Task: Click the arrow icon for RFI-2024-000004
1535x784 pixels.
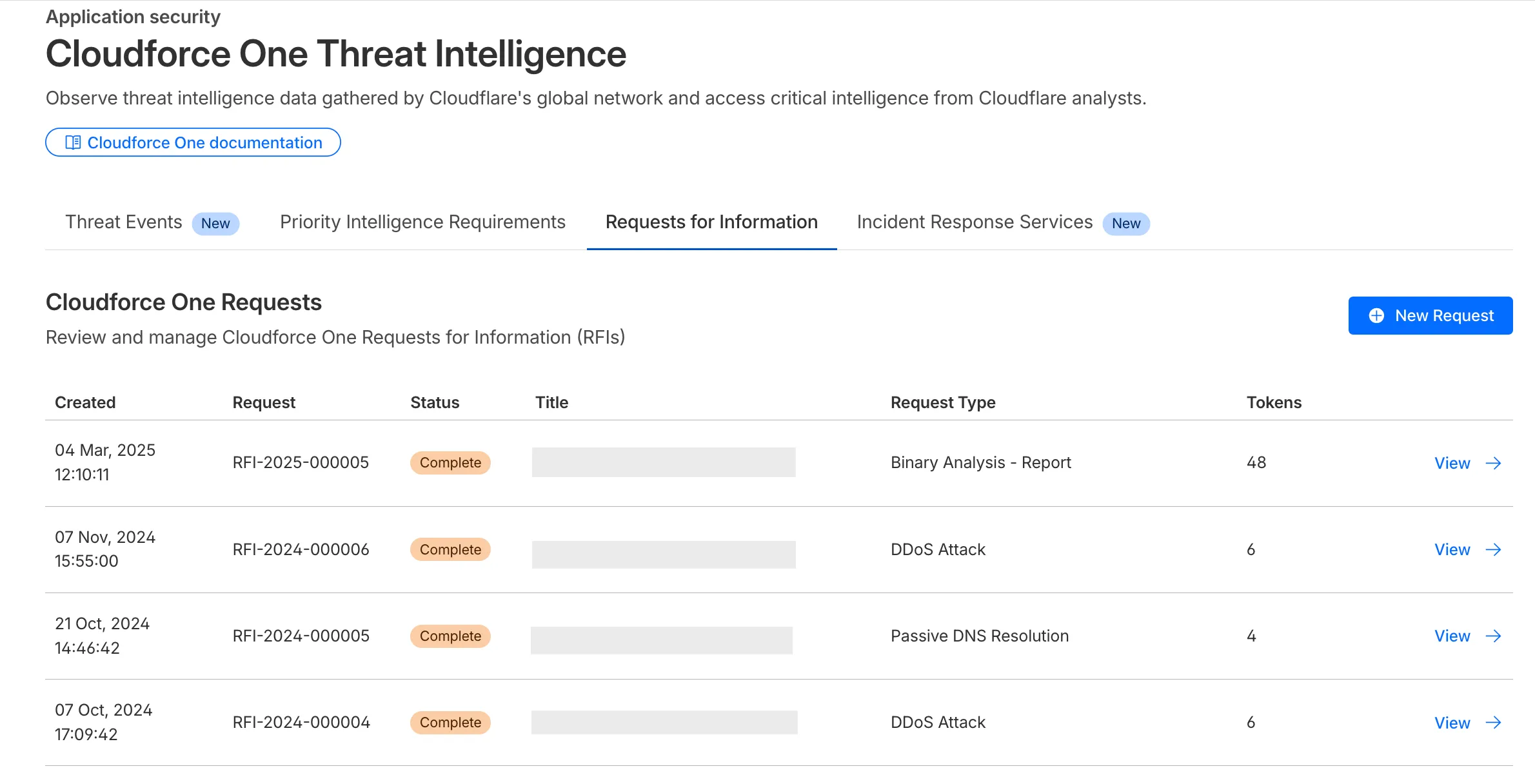Action: point(1493,722)
